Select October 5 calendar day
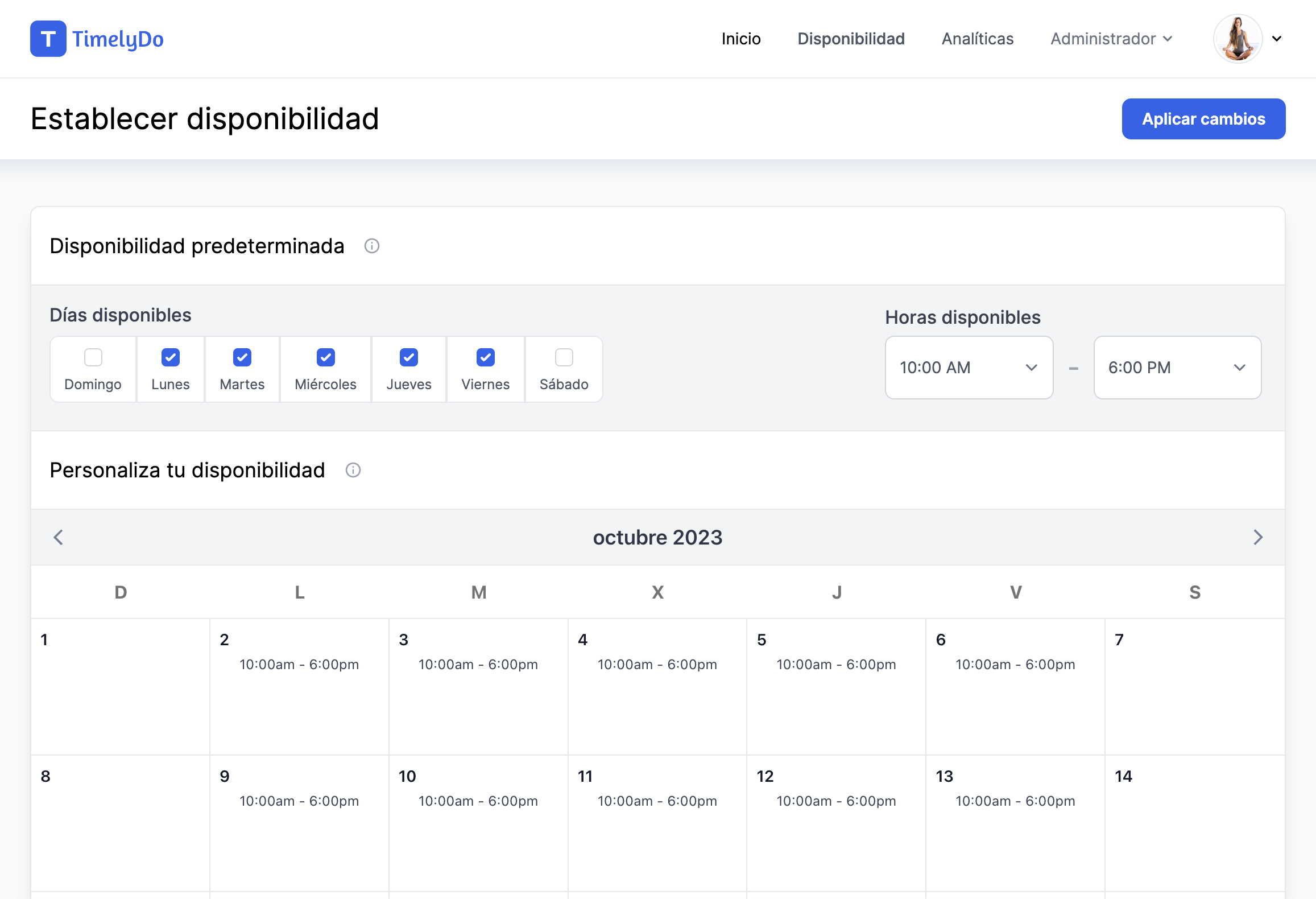The height and width of the screenshot is (899, 1316). tap(837, 687)
